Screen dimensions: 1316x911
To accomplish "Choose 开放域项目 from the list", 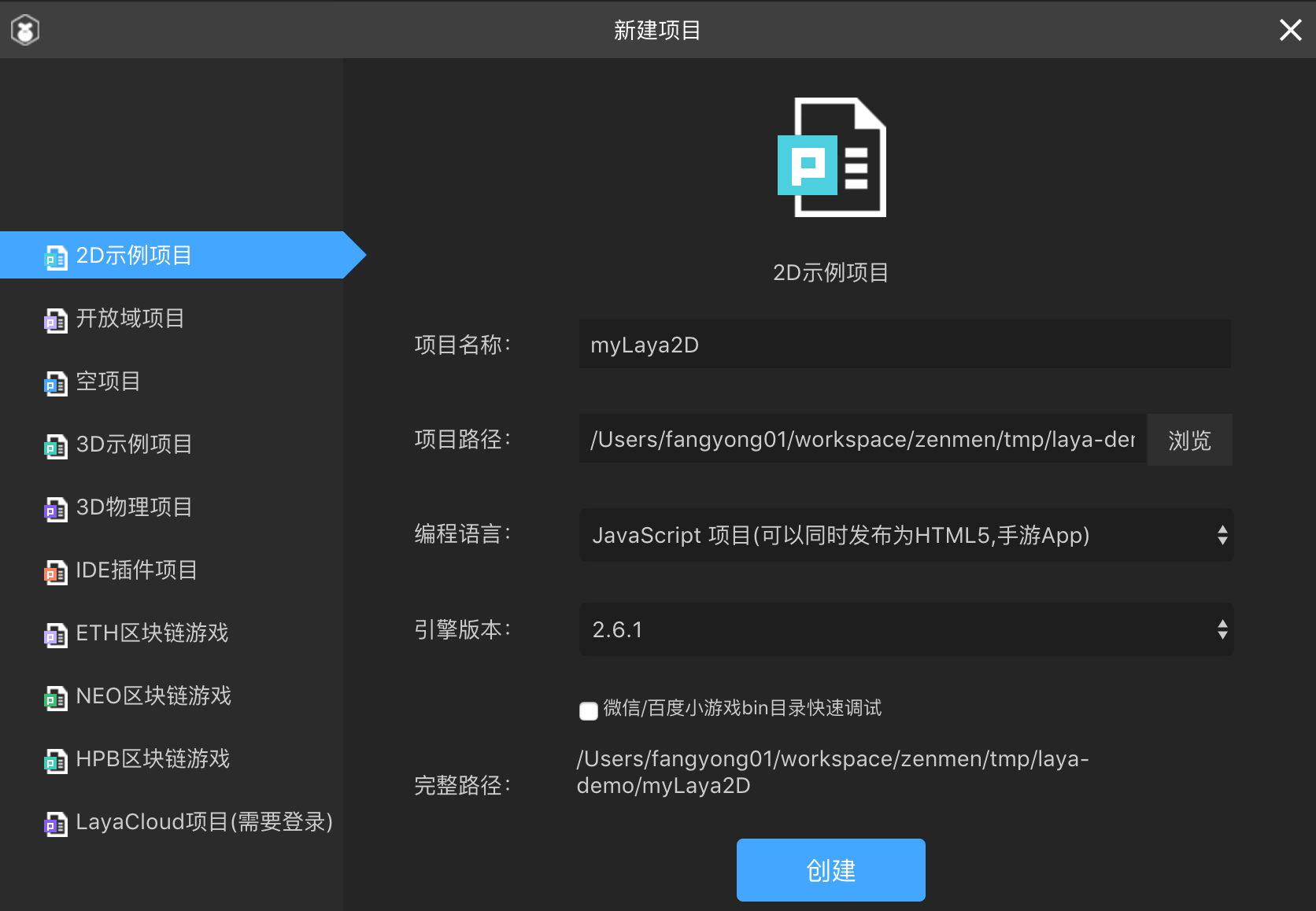I will (x=172, y=318).
